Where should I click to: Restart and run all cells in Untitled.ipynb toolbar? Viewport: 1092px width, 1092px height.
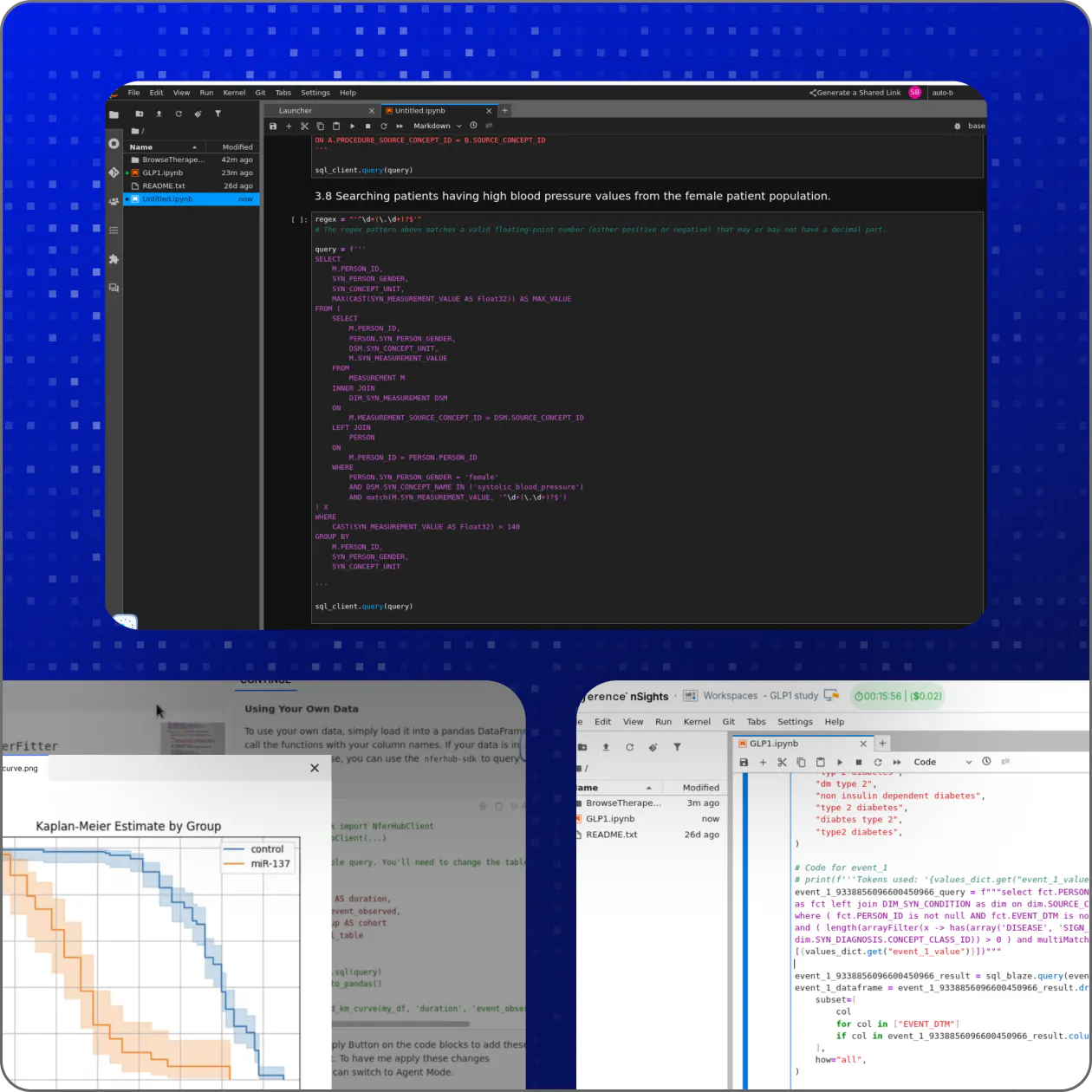tap(400, 127)
